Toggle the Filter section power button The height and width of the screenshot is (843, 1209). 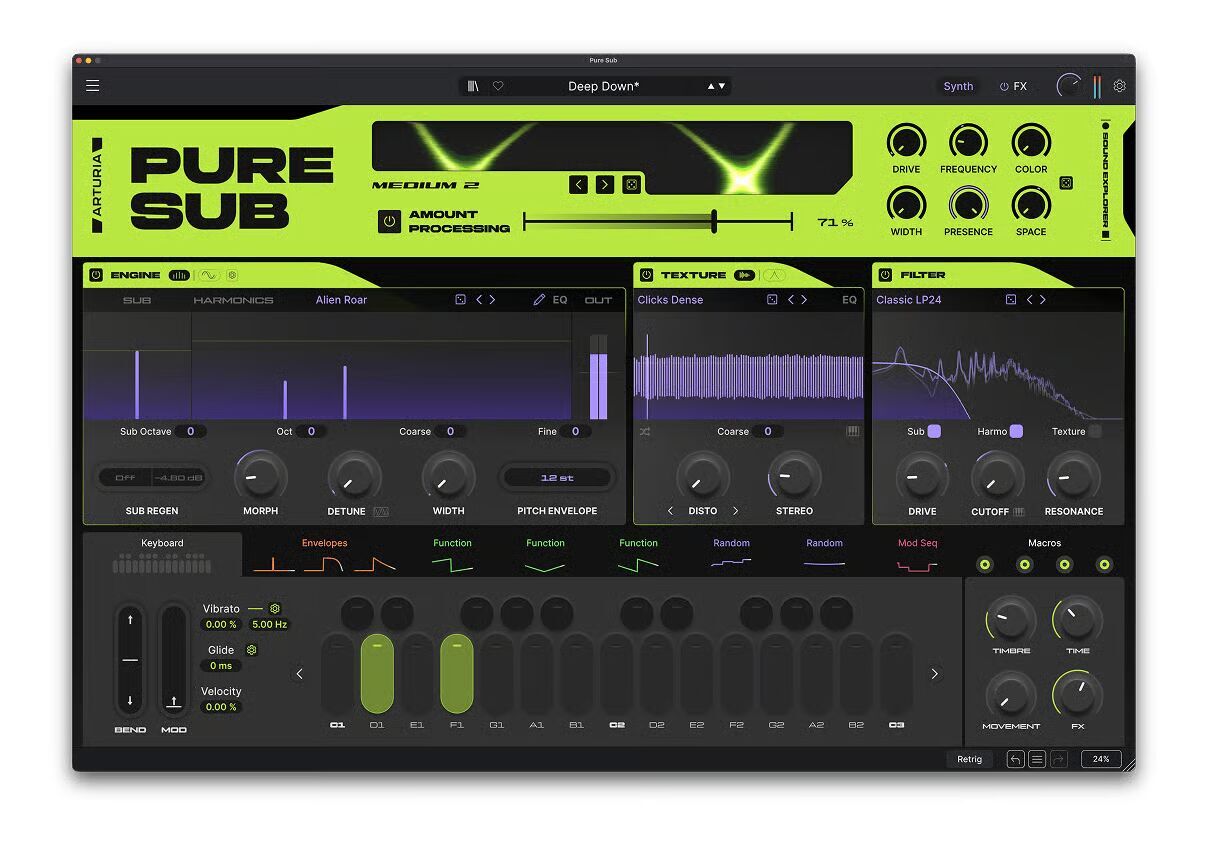pyautogui.click(x=885, y=274)
